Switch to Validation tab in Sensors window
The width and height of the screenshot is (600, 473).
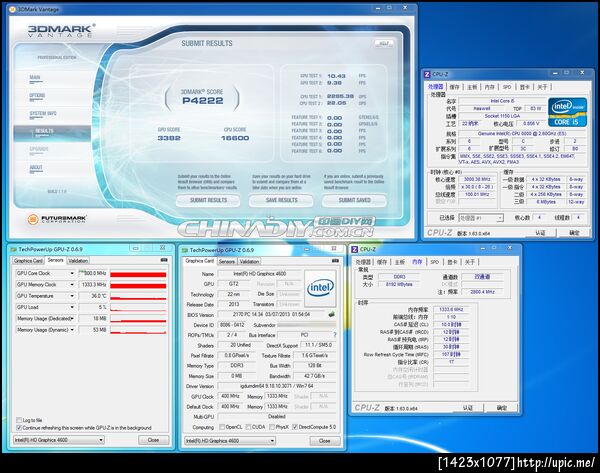78,261
